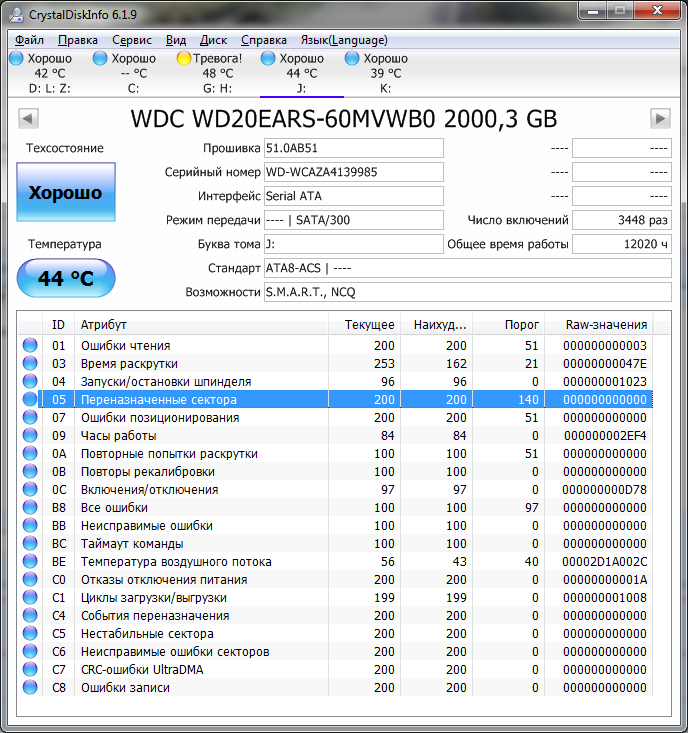Click status icon for BC Таймаут команды

click(30, 543)
